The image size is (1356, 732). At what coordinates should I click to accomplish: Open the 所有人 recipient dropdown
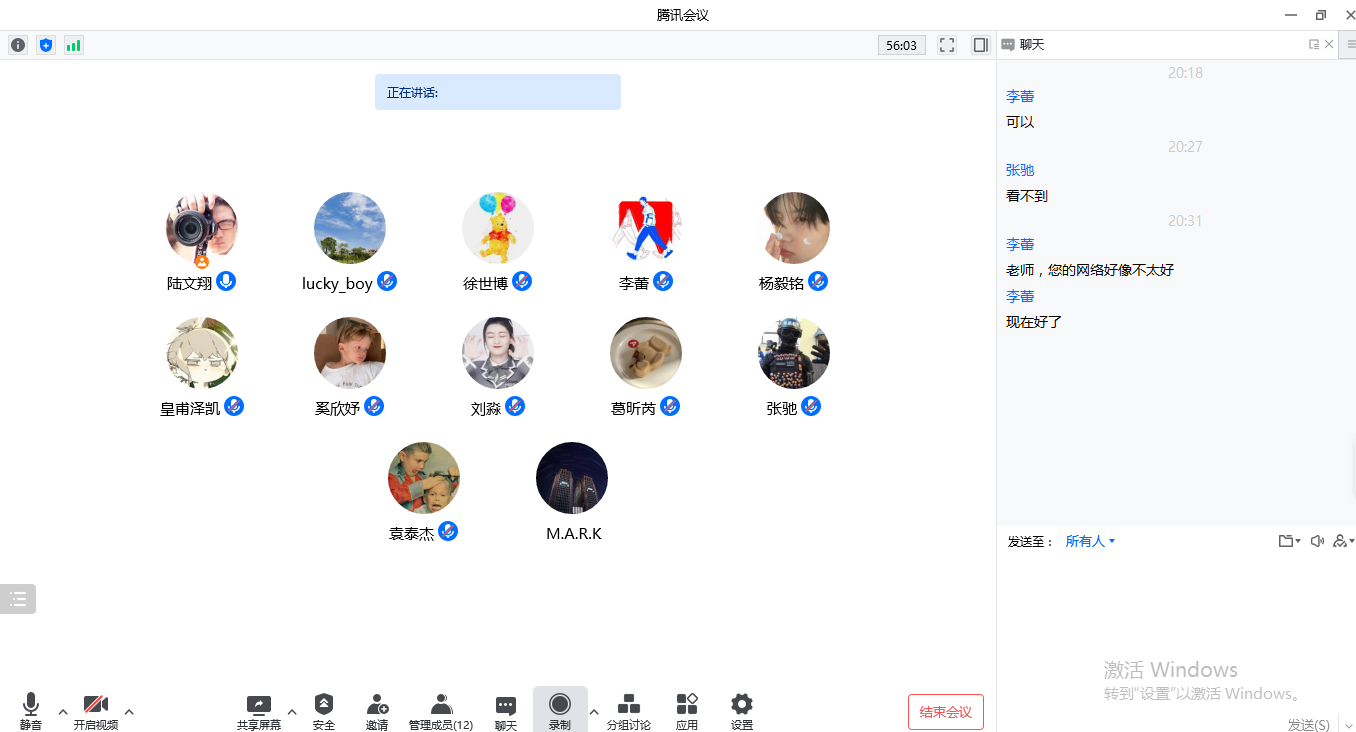[1090, 541]
